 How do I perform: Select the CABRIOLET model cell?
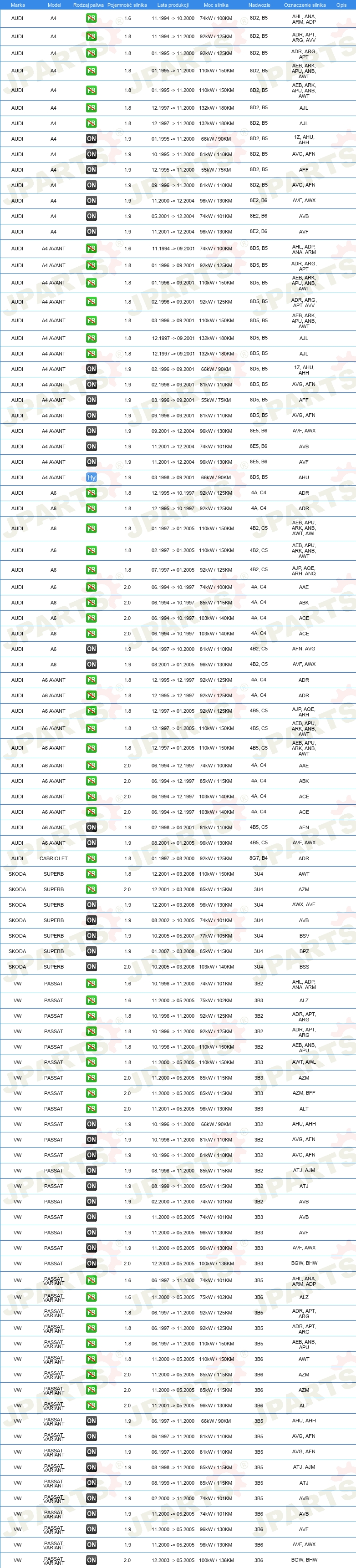(x=54, y=858)
